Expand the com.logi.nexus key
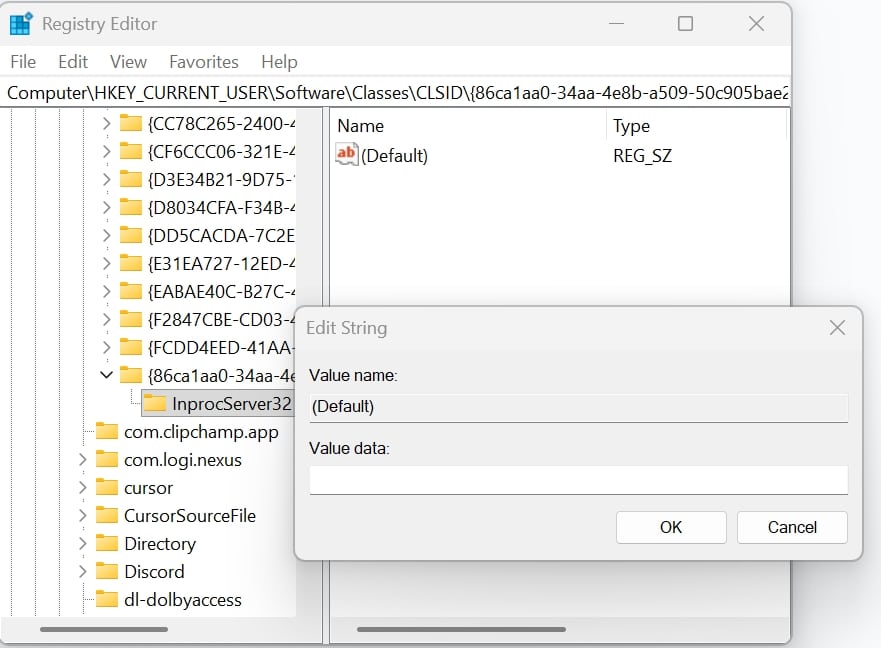881x648 pixels. [83, 459]
